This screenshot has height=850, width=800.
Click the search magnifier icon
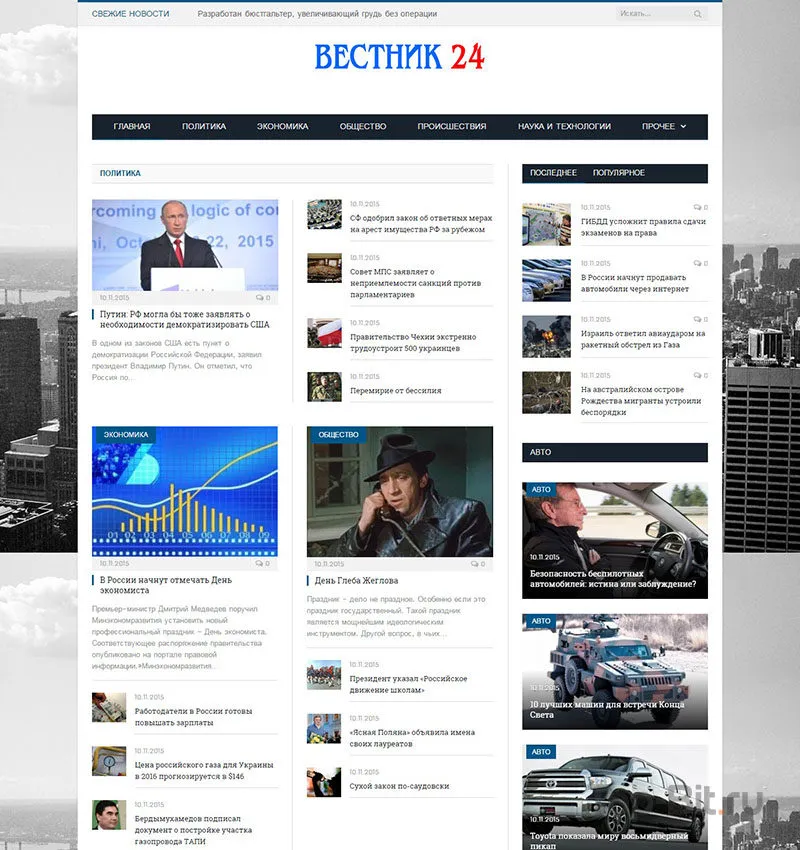point(697,14)
